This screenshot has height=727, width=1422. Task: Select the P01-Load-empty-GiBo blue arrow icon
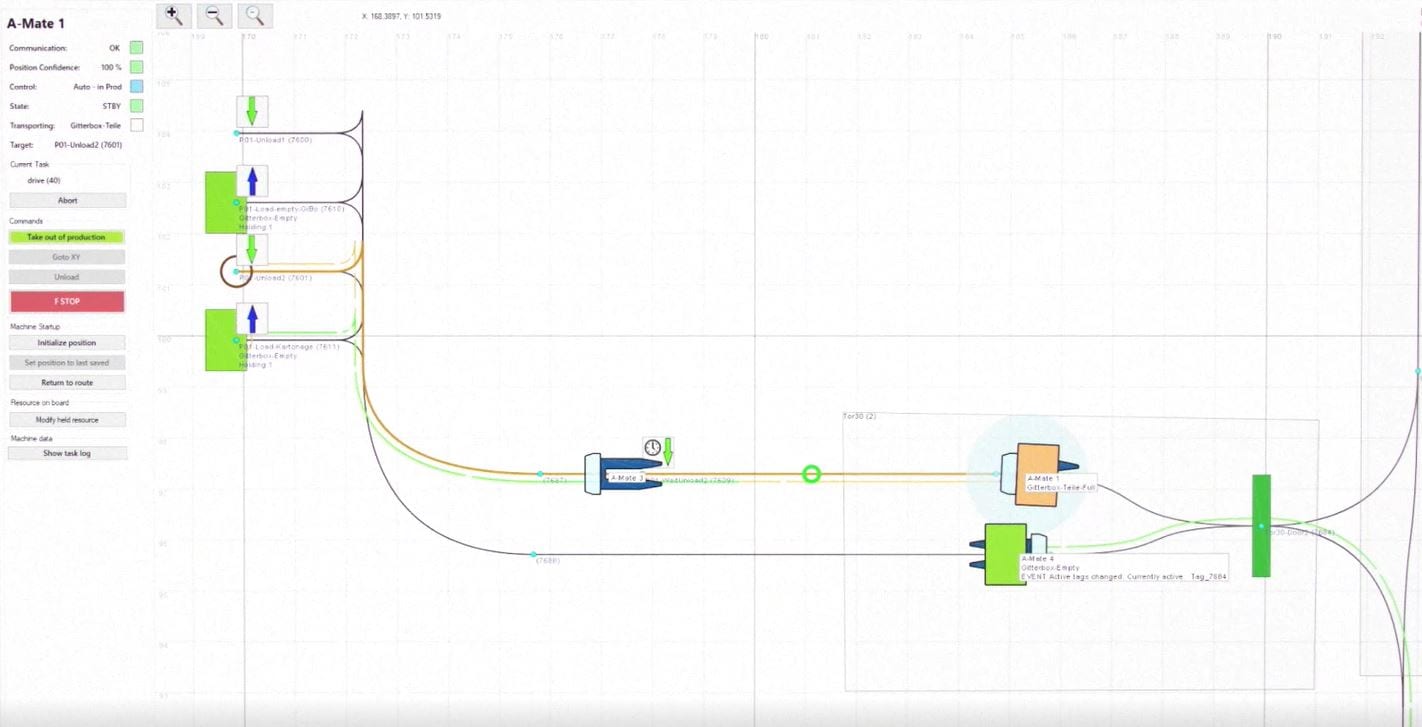(x=252, y=181)
